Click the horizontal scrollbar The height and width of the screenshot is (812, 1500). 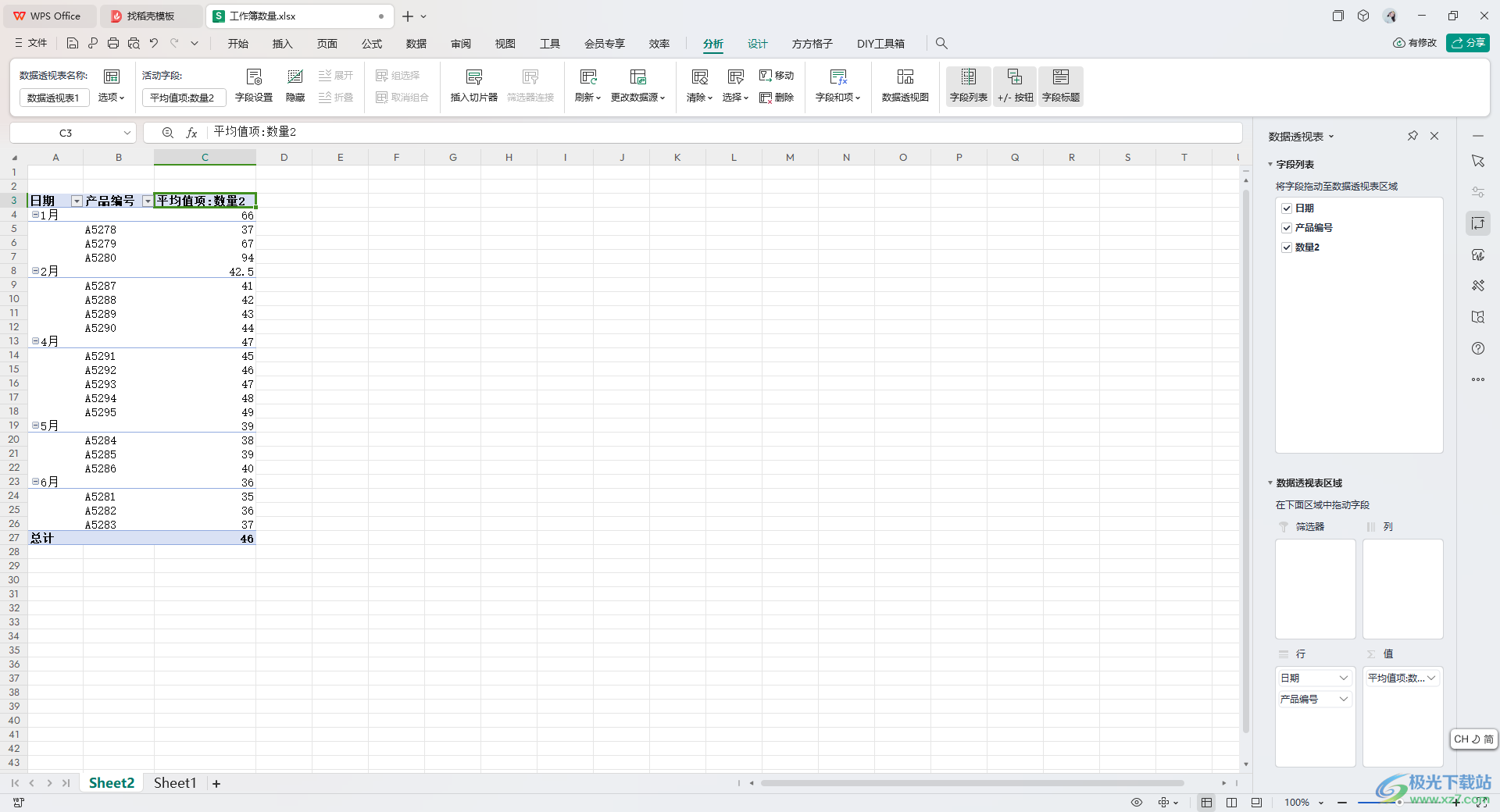(x=972, y=783)
